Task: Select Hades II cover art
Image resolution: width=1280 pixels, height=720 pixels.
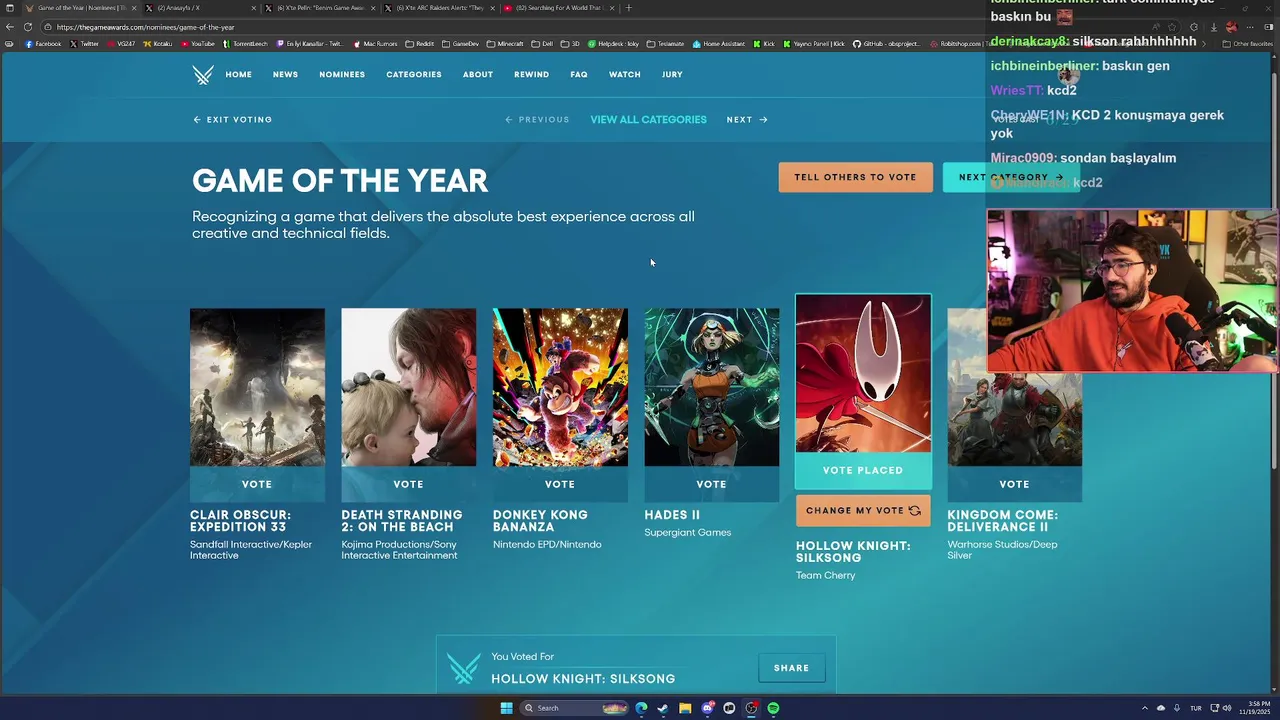Action: tap(712, 387)
